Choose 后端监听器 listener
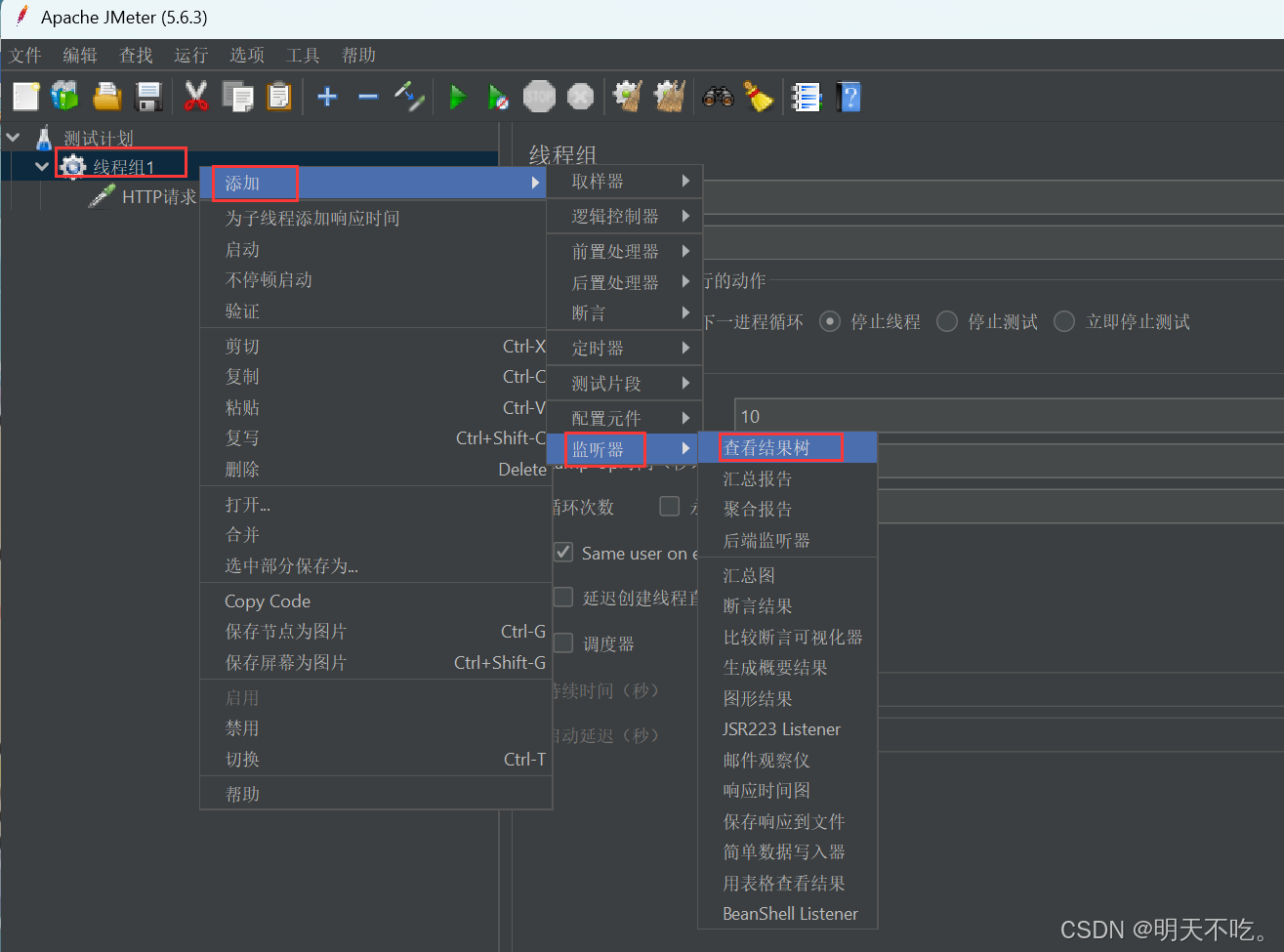This screenshot has width=1284, height=952. 788,540
